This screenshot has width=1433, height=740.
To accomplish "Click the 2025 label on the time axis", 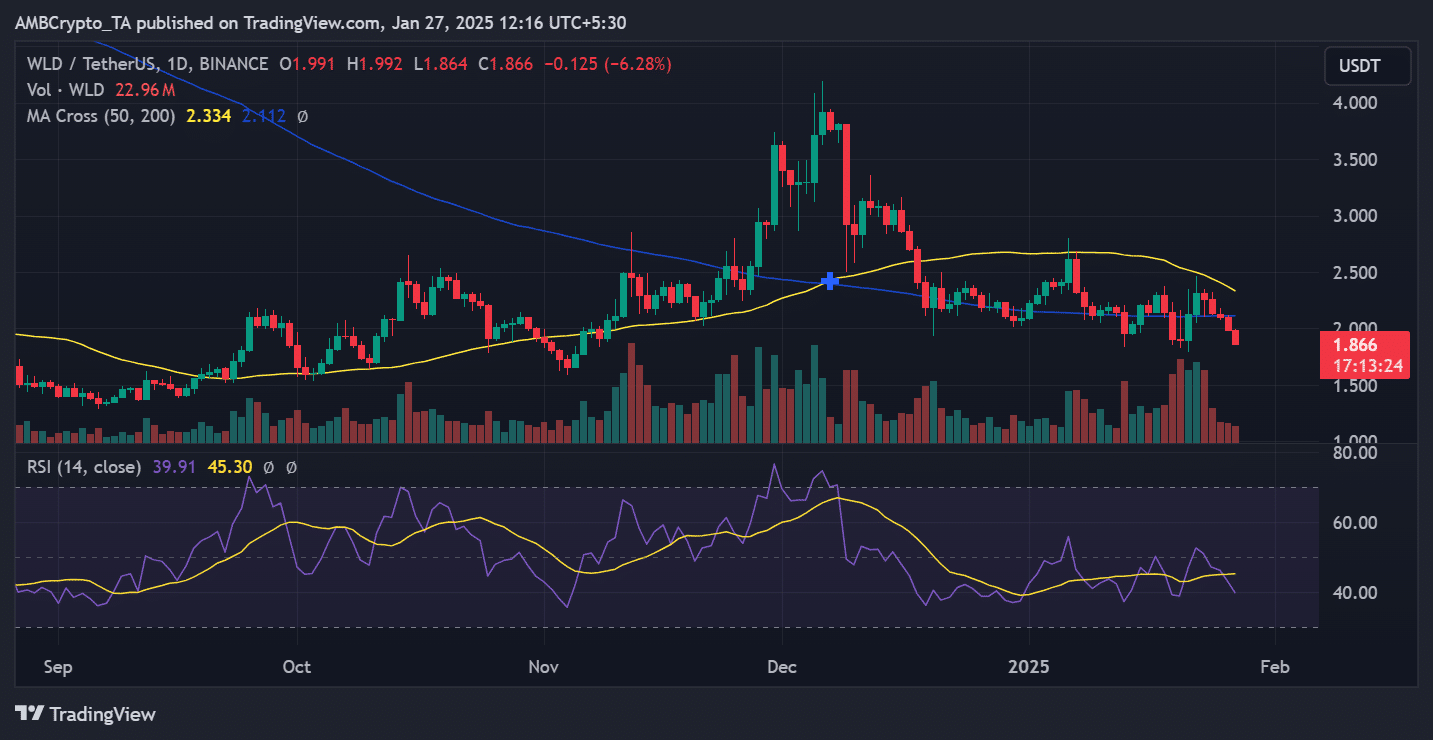I will [1030, 666].
